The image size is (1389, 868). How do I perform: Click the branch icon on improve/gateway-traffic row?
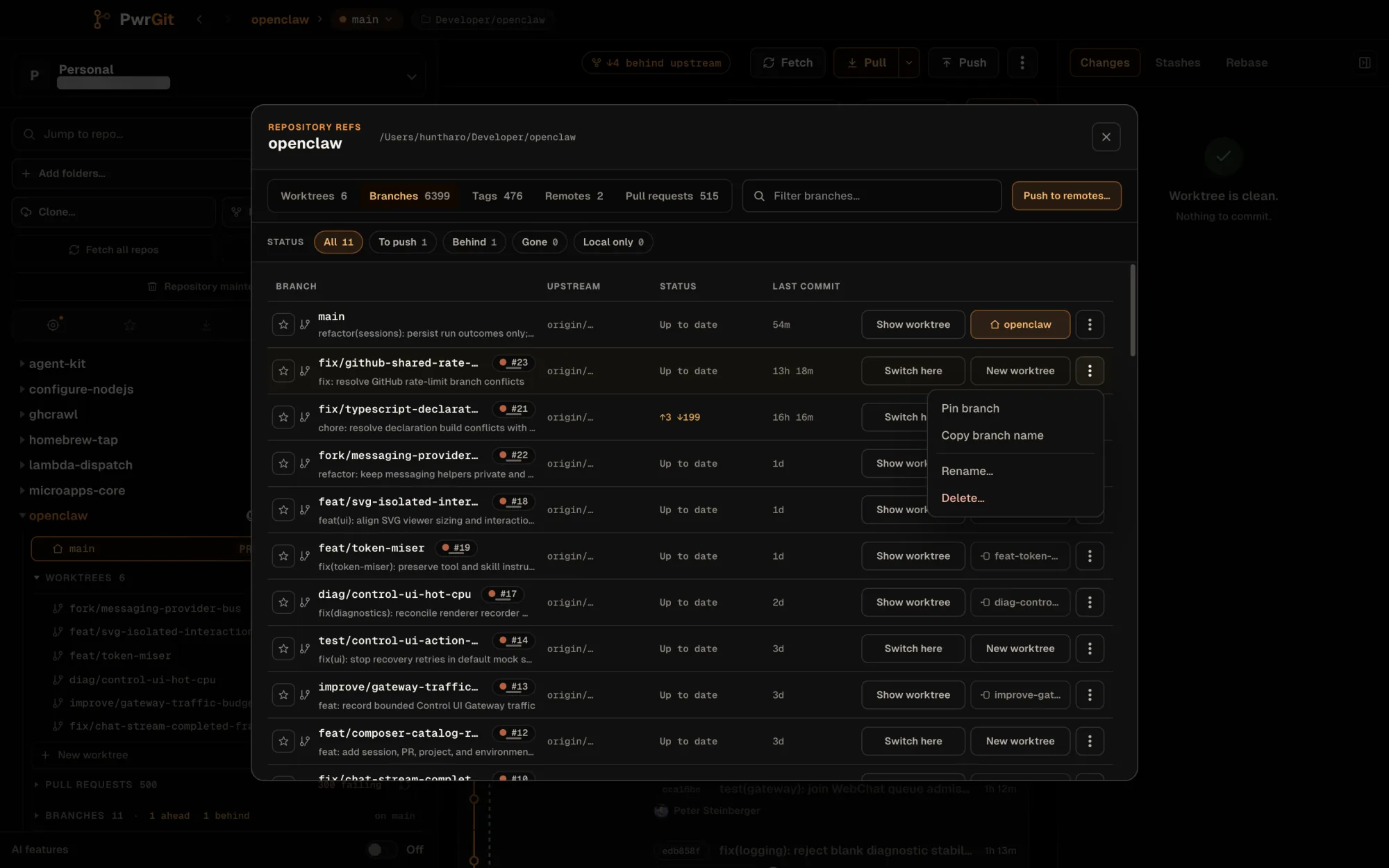click(x=305, y=695)
